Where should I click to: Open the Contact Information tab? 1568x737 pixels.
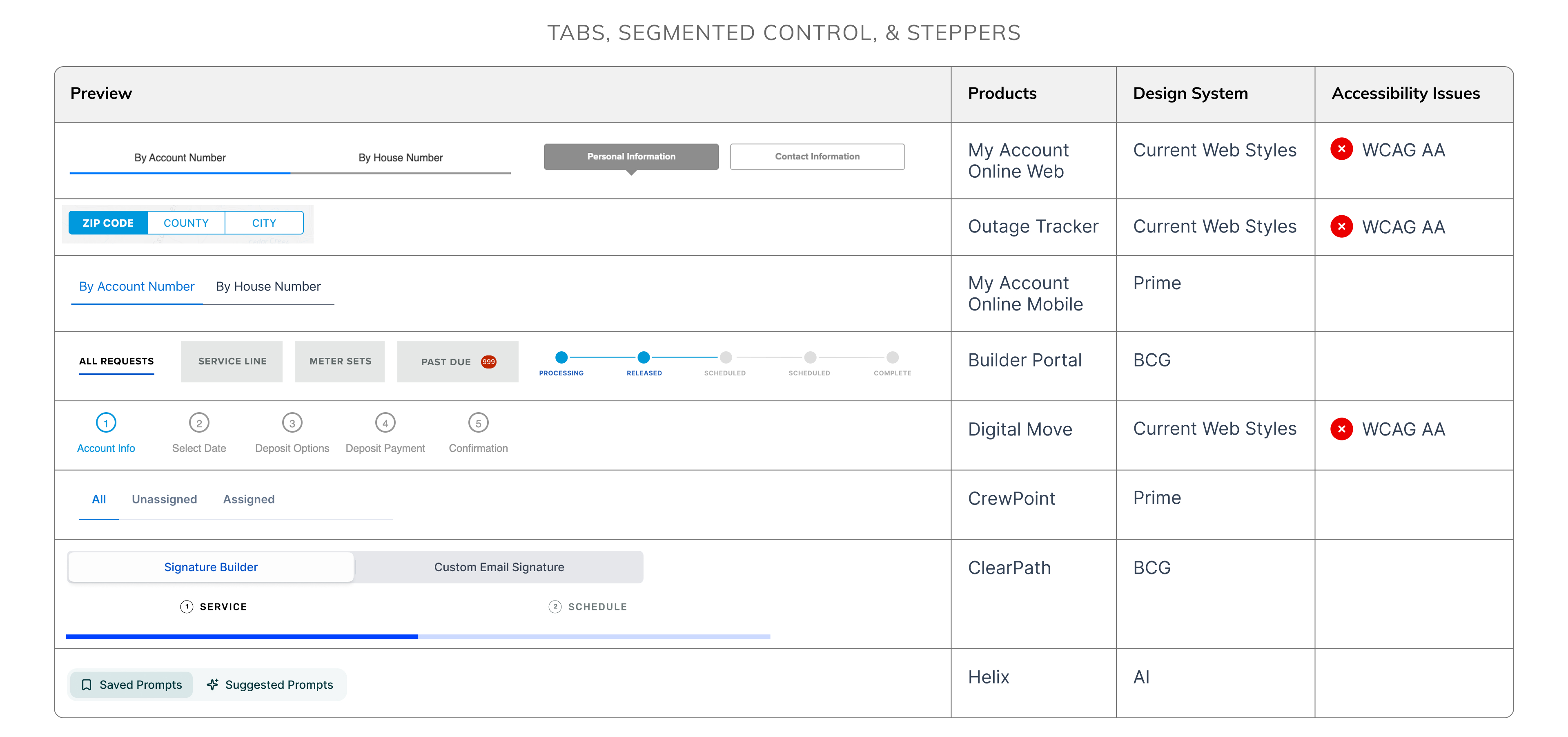[x=817, y=156]
